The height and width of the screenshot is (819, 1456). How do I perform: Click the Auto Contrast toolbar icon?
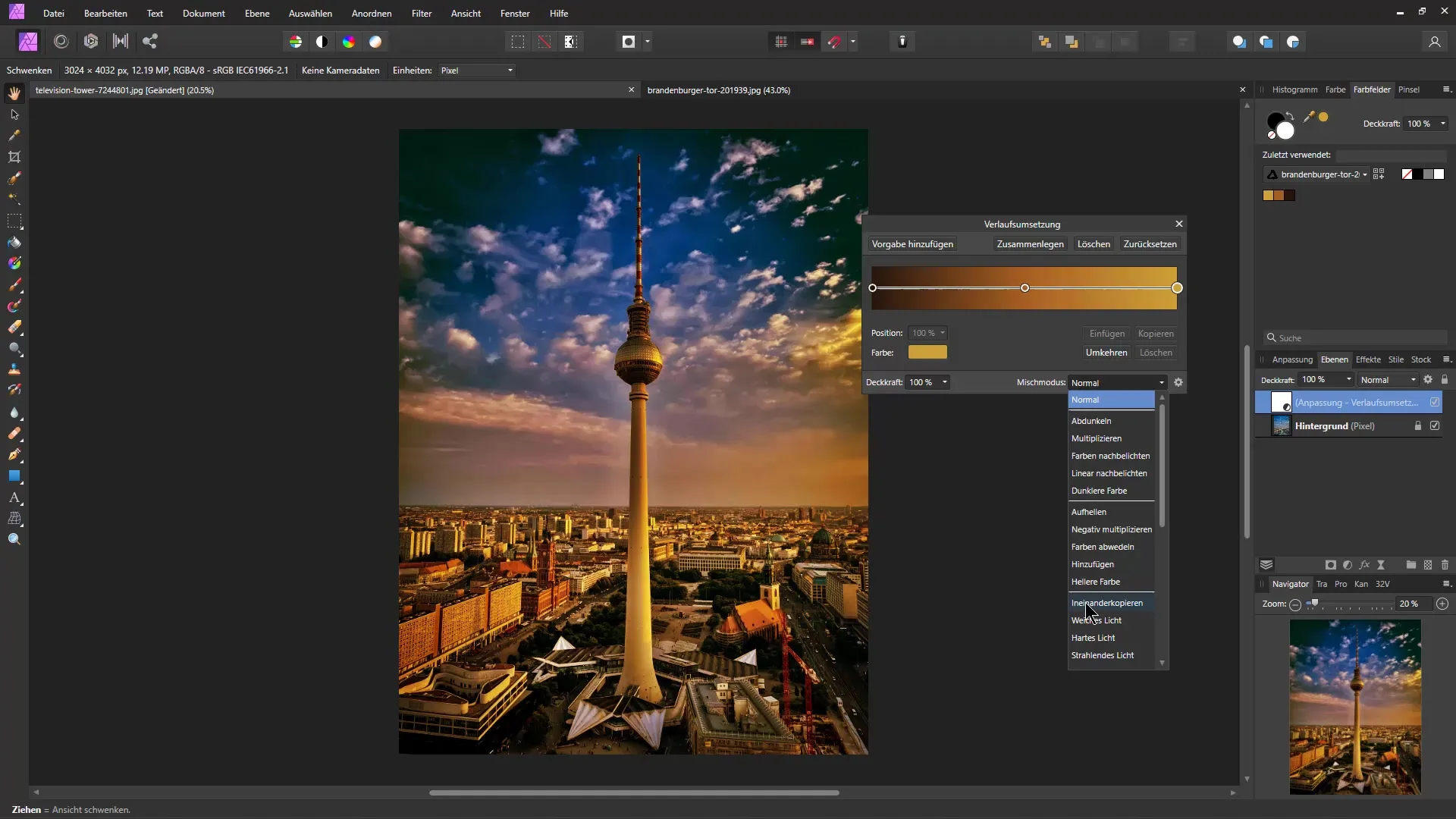(322, 42)
